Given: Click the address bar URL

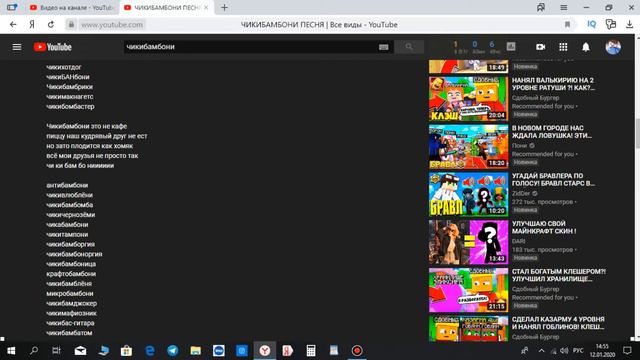Looking at the screenshot, I should (112, 24).
